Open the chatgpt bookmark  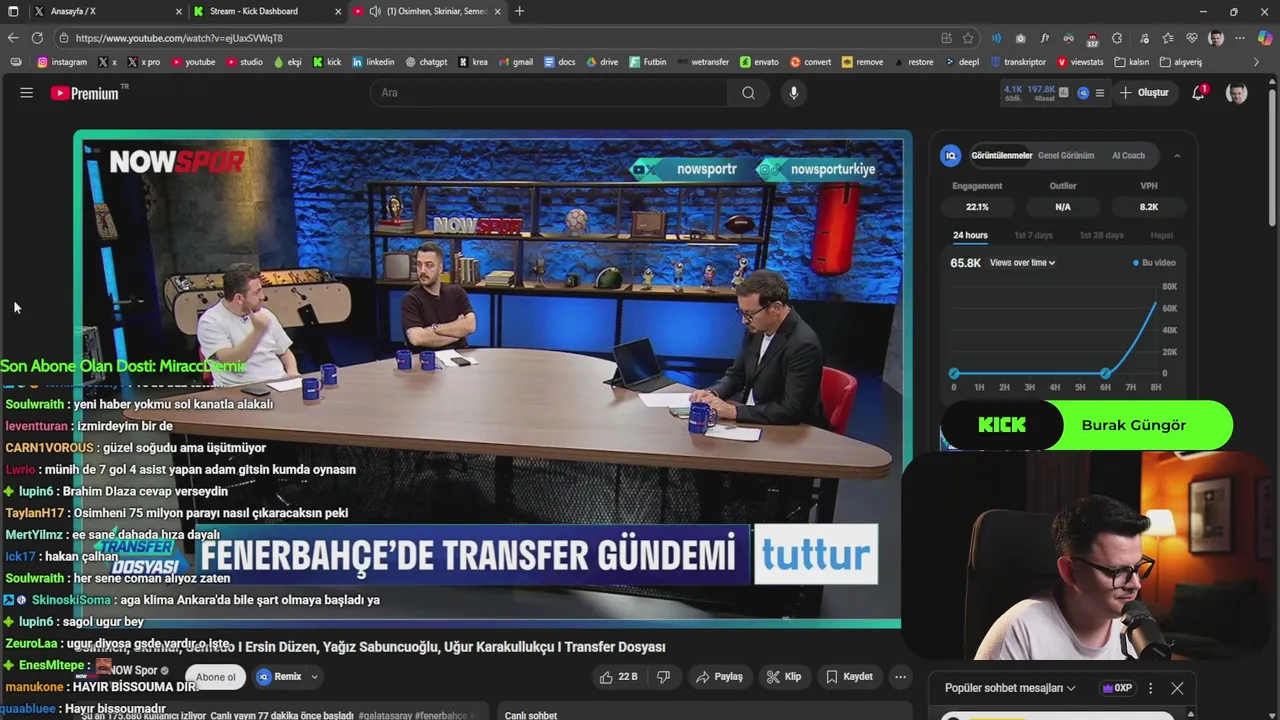click(x=426, y=62)
